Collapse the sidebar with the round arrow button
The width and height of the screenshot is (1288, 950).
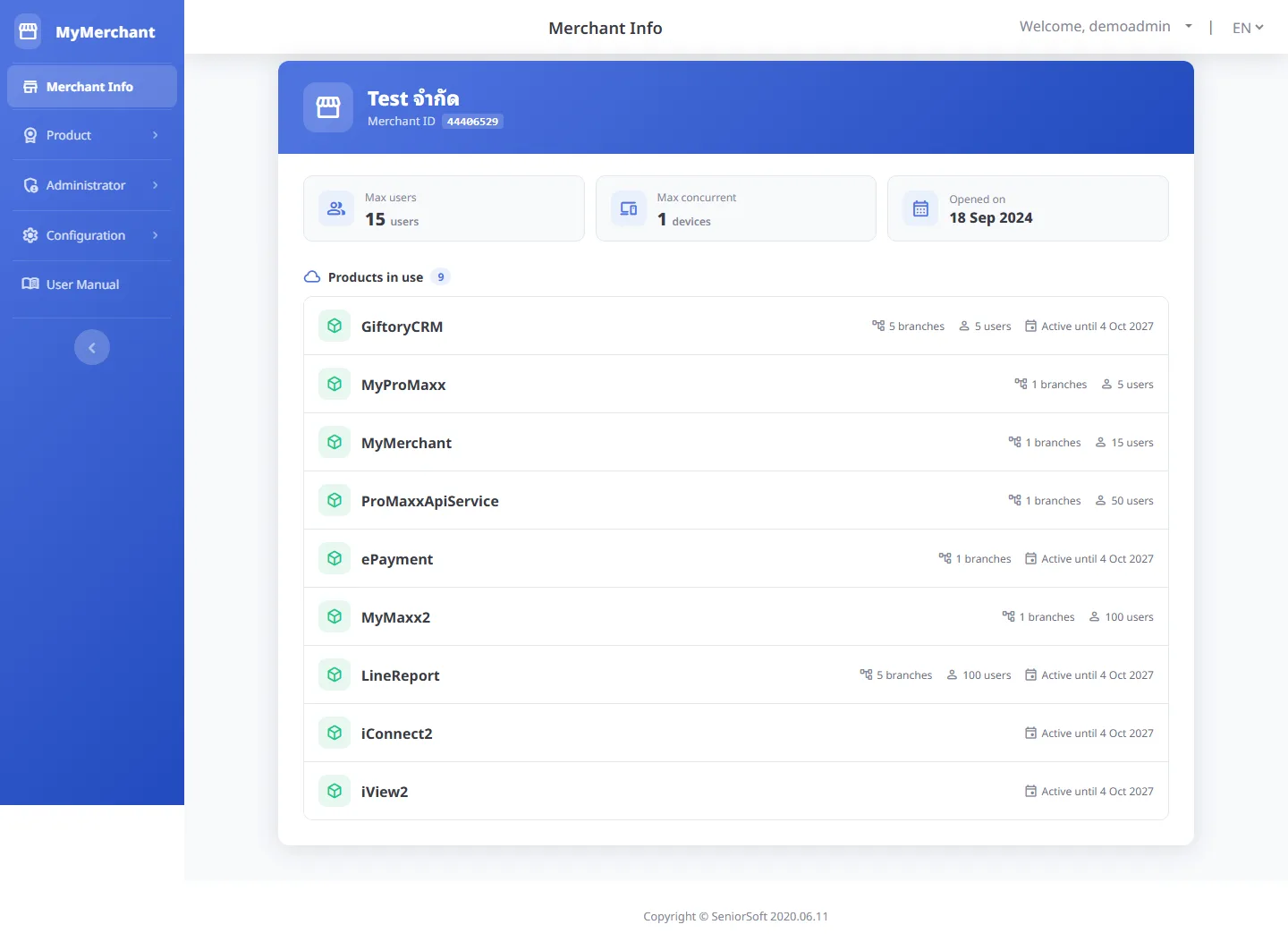(92, 347)
